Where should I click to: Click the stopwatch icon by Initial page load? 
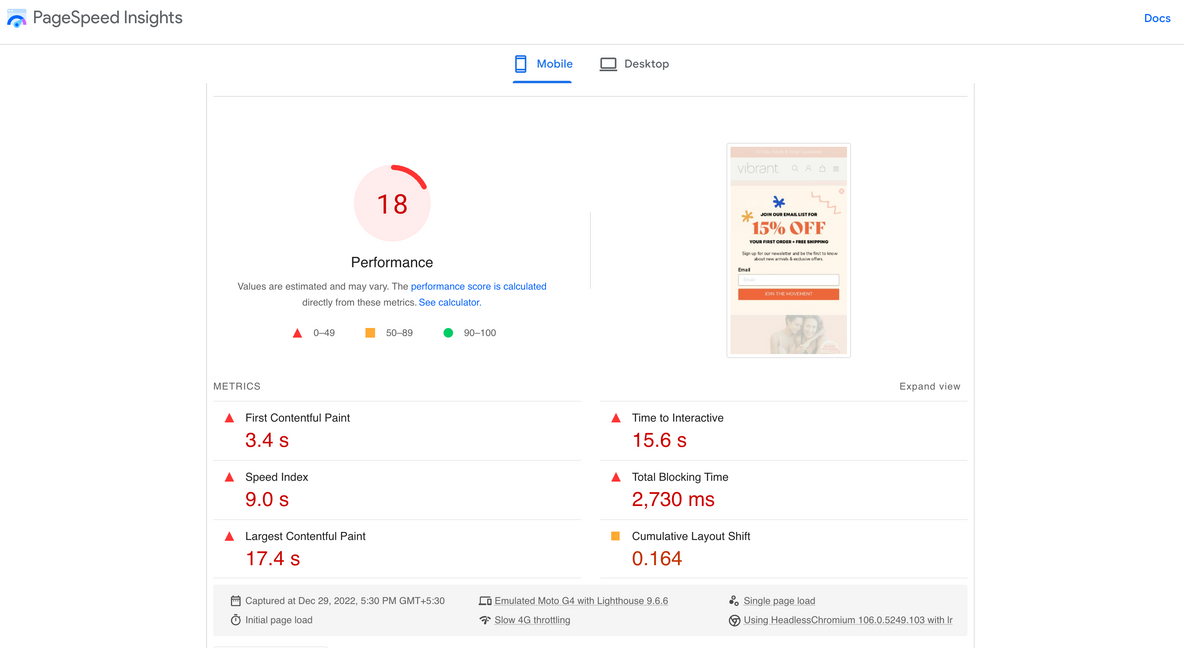[236, 620]
